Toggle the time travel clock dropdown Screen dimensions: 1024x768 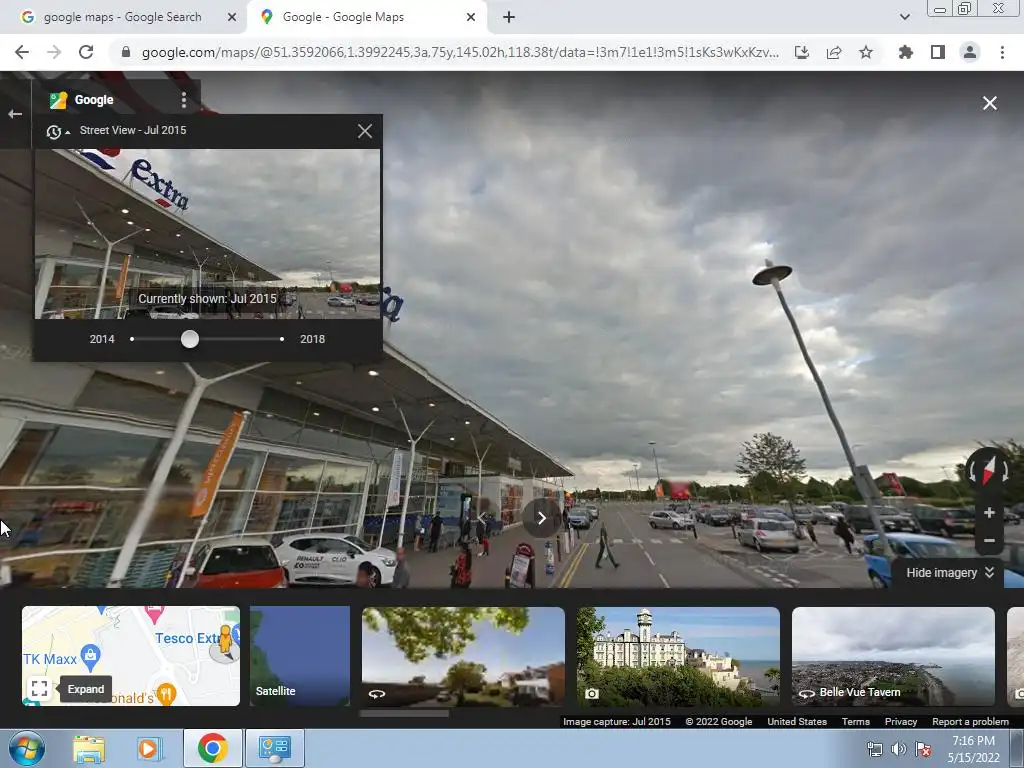pos(57,132)
